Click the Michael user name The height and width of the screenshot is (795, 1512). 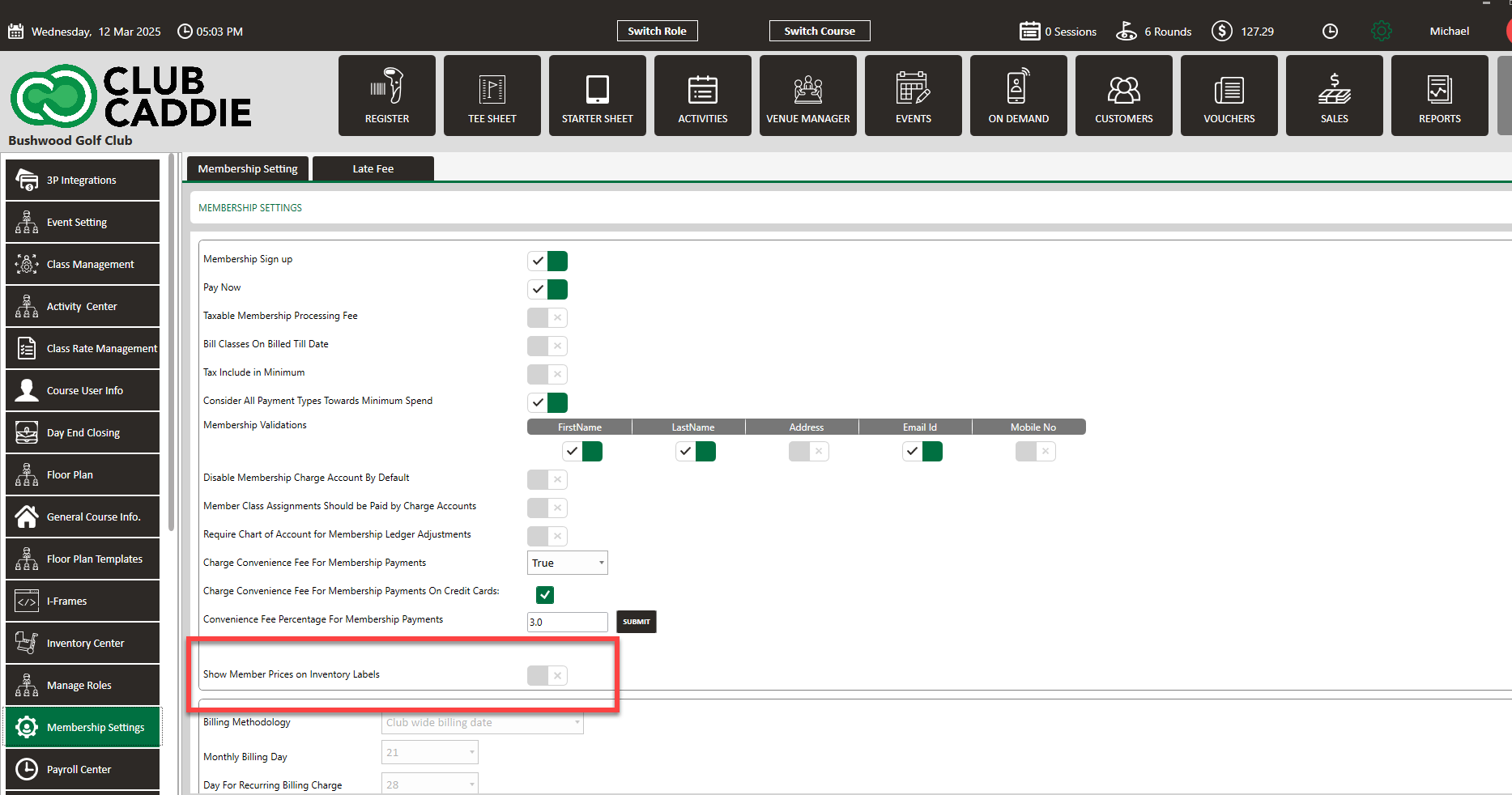tap(1450, 31)
